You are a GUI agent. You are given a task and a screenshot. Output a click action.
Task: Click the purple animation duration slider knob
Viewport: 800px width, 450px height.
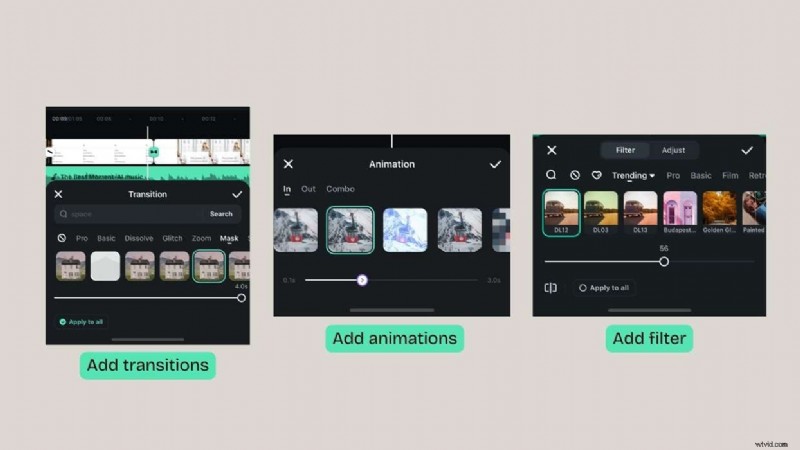[362, 280]
